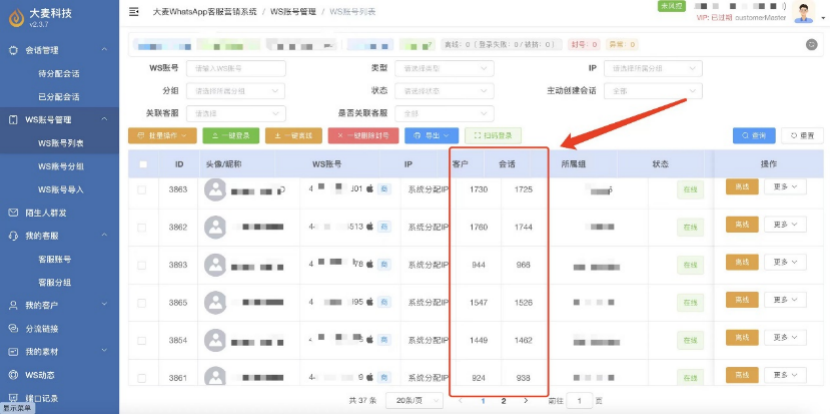Click the 扫码登录 button
The height and width of the screenshot is (414, 832).
(493, 135)
